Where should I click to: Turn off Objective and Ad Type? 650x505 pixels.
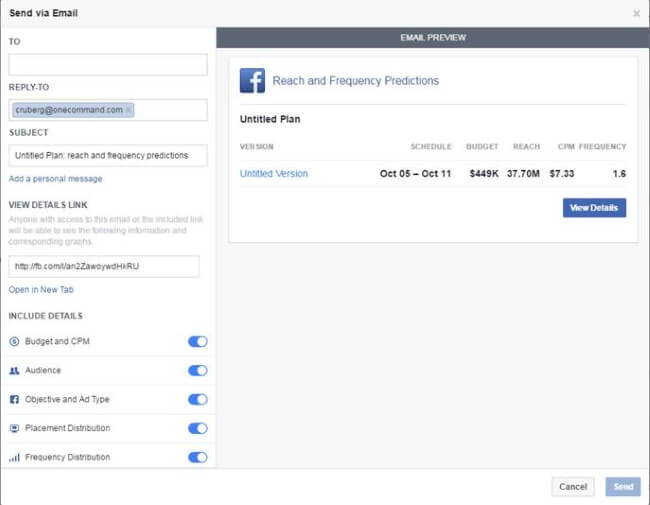click(x=197, y=400)
